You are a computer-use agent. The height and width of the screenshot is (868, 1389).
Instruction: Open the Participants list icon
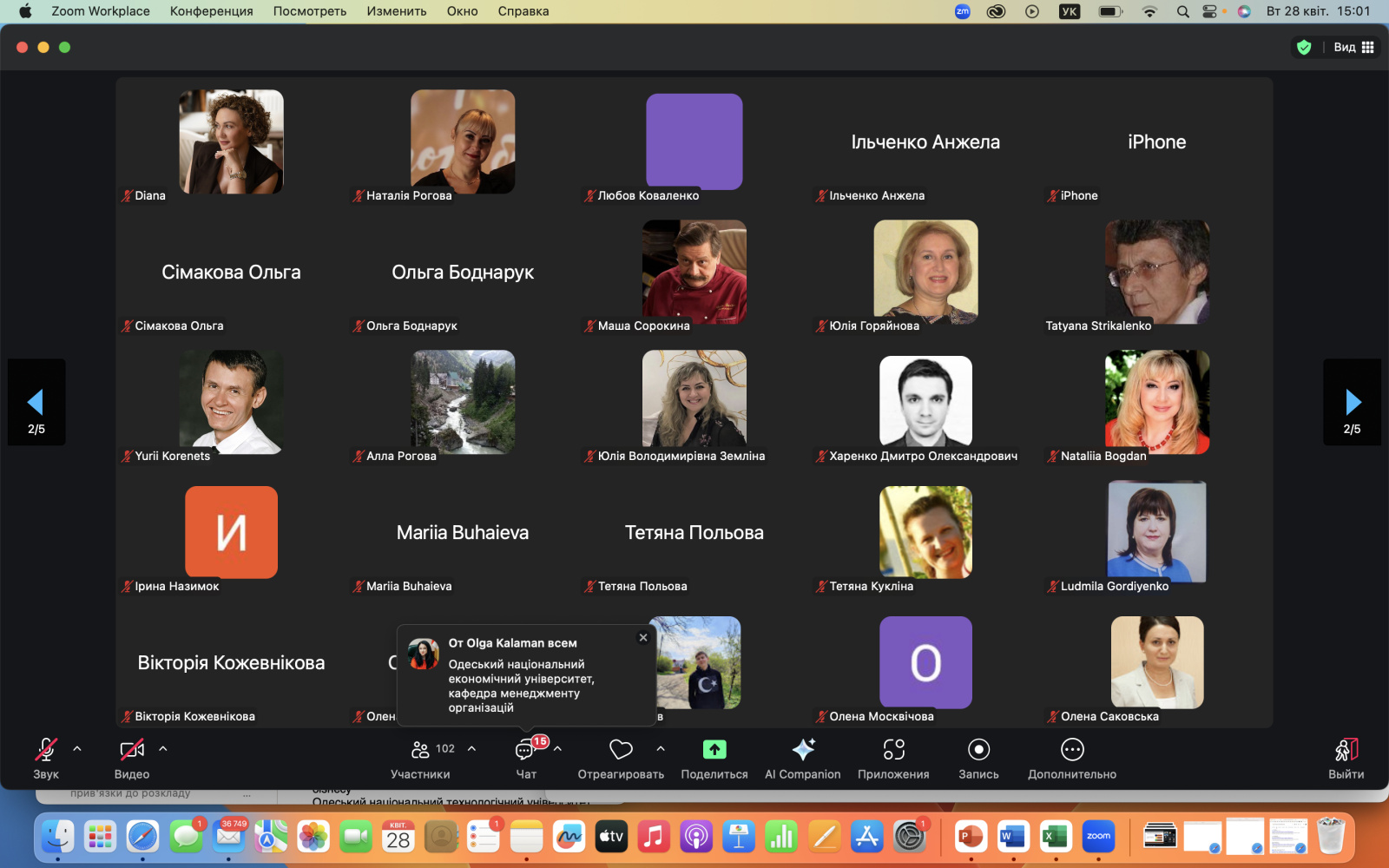[421, 750]
